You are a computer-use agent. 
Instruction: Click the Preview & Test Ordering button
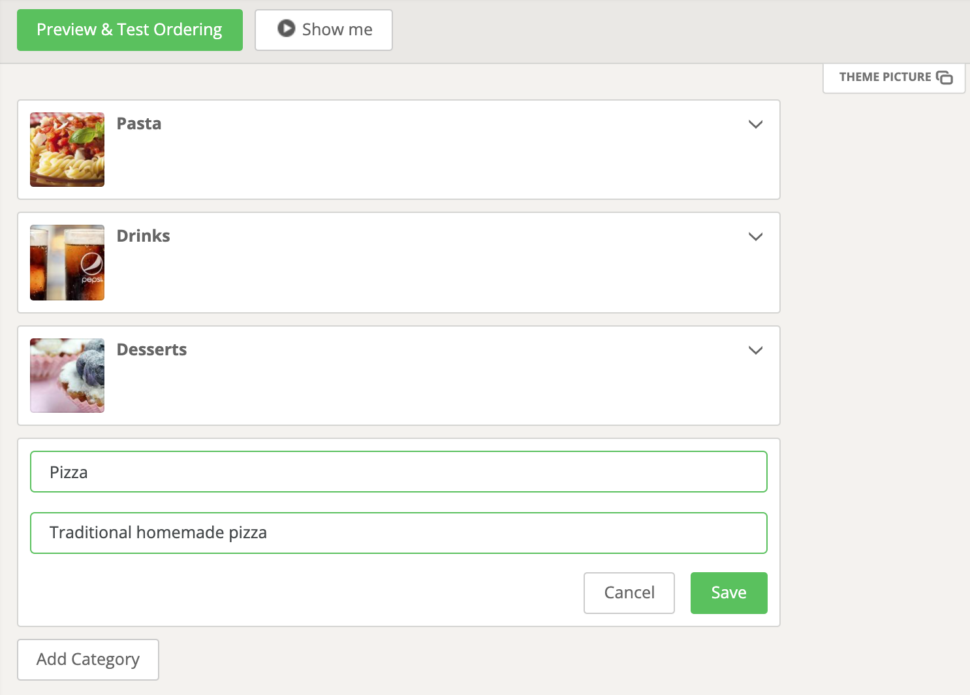tap(129, 30)
